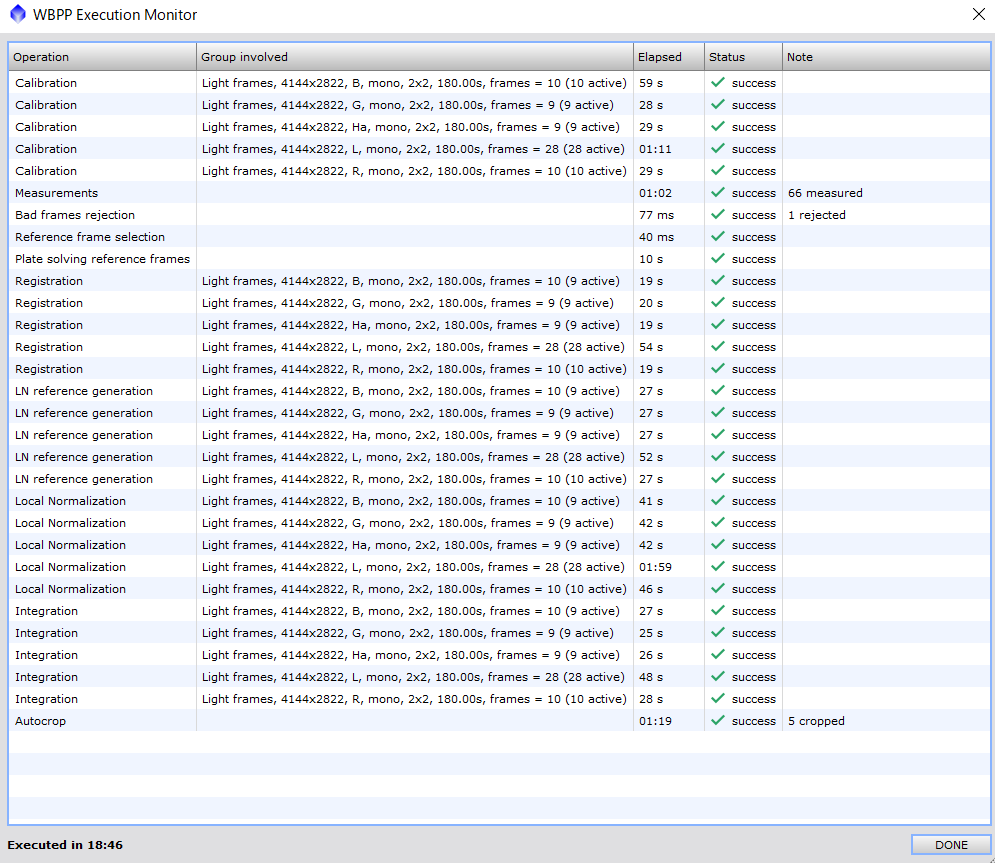Click Integration row for L filter, 48 s
This screenshot has height=863, width=995.
click(499, 677)
